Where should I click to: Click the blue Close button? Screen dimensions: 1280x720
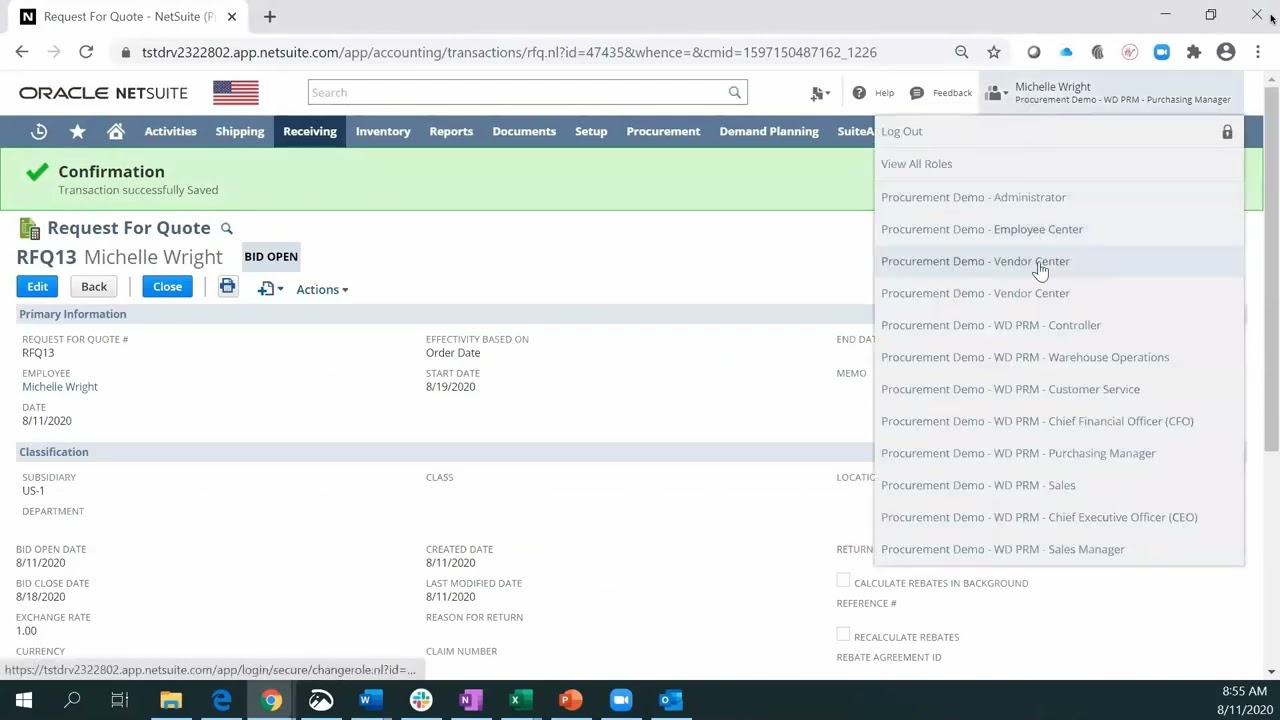click(x=167, y=287)
